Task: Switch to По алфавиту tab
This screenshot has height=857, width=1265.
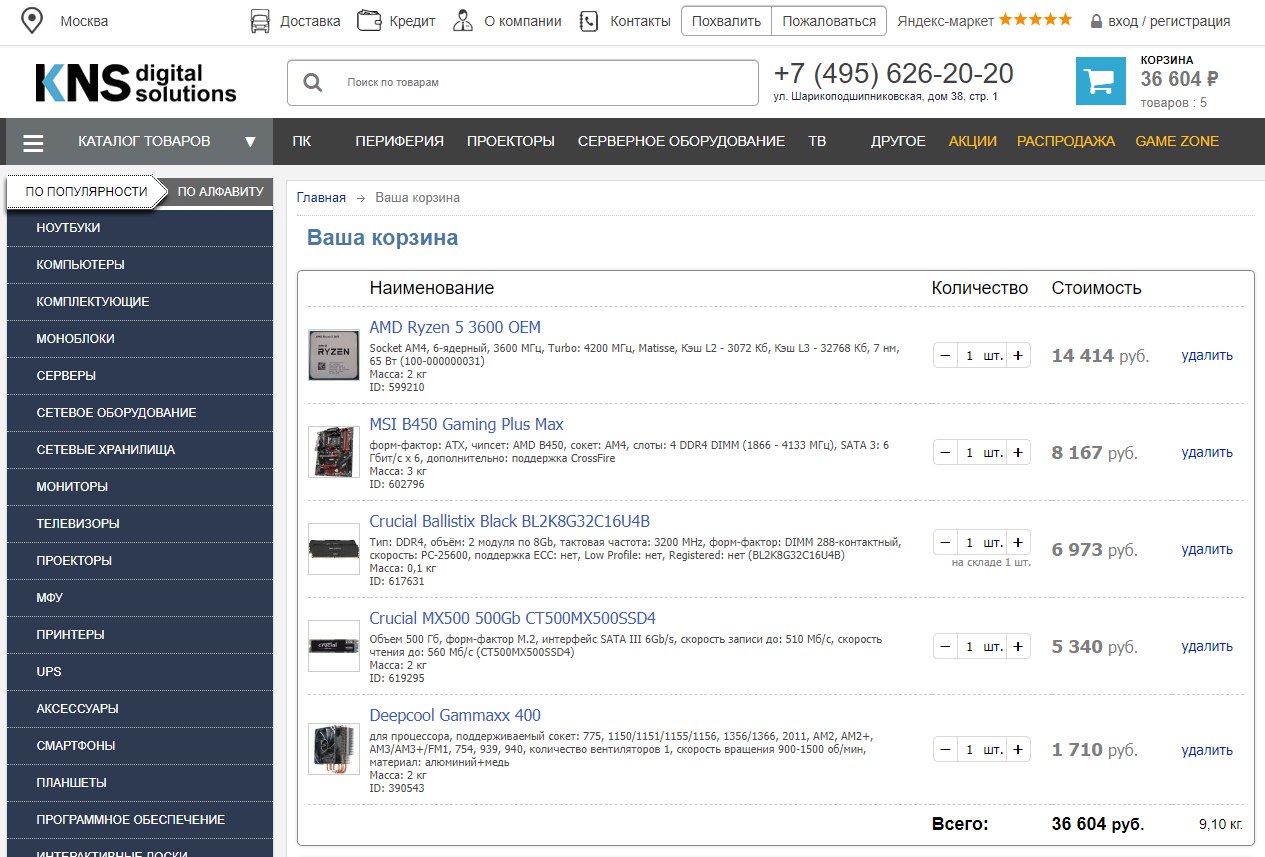Action: (220, 192)
